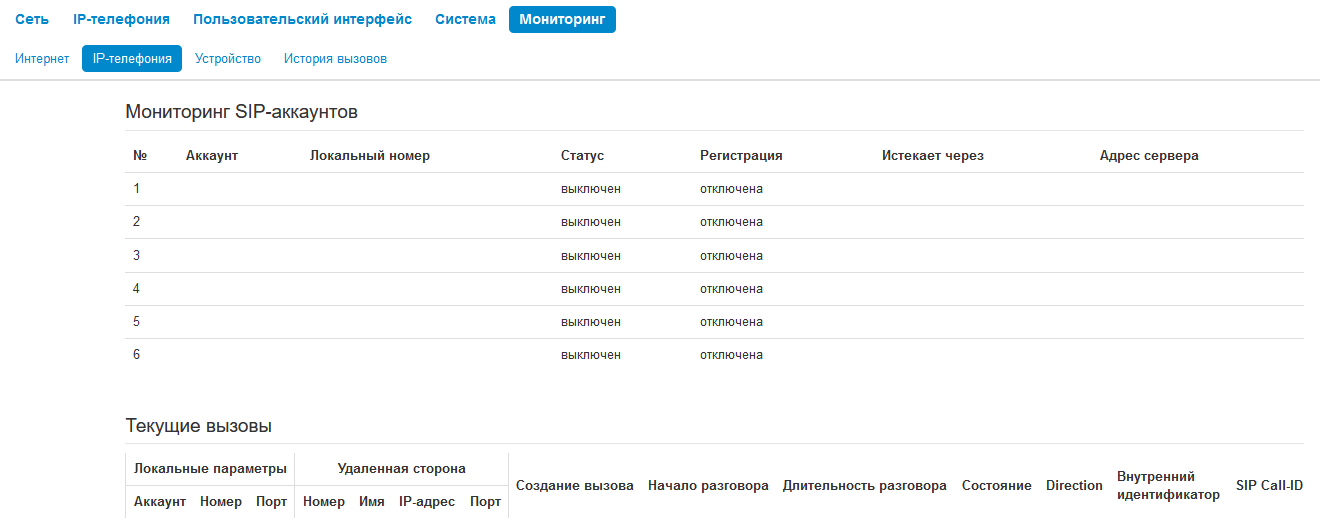Go to the Система tab
Screen dimensions: 1320x532
465,19
